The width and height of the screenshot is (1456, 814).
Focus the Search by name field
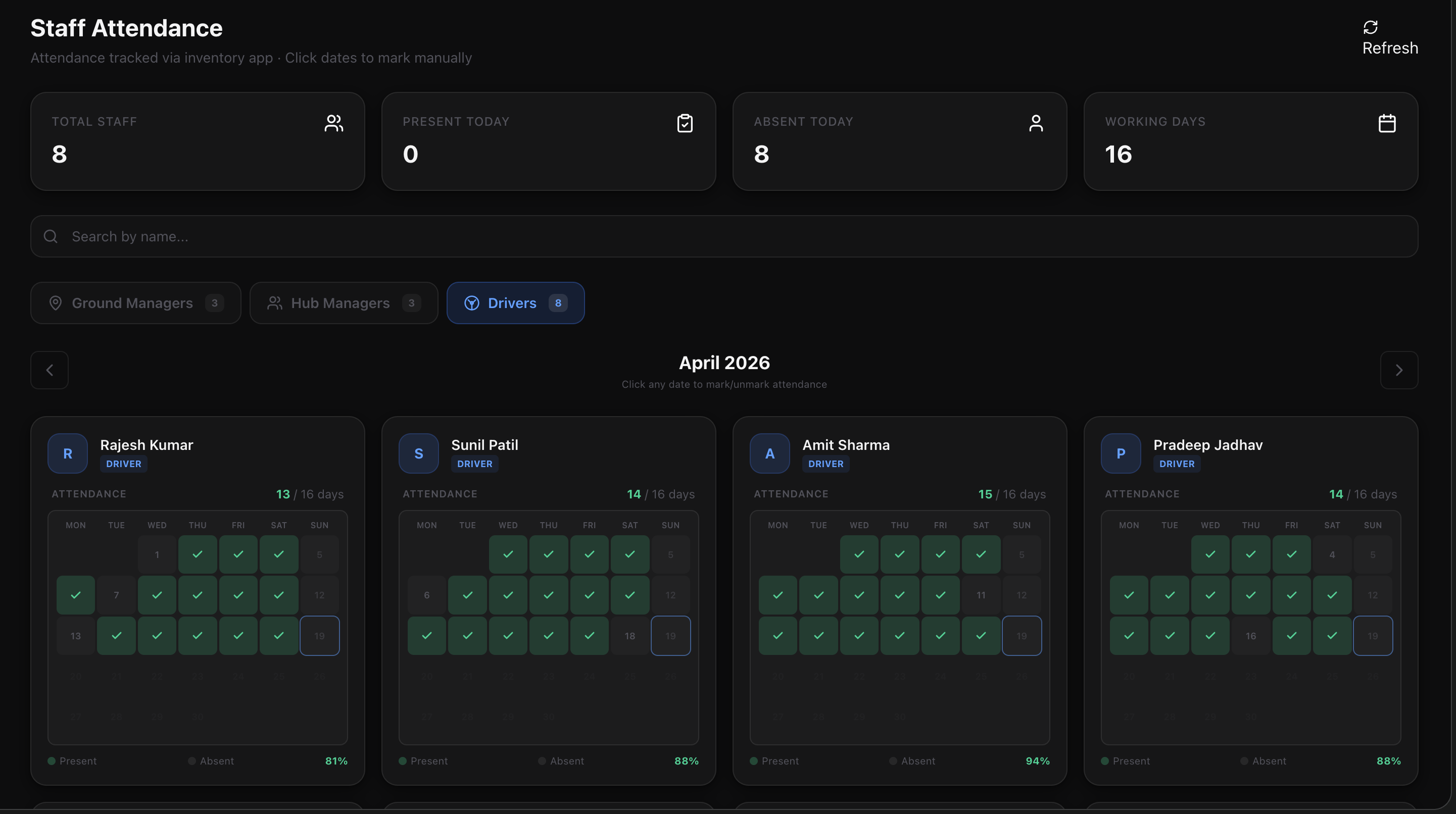[x=723, y=236]
